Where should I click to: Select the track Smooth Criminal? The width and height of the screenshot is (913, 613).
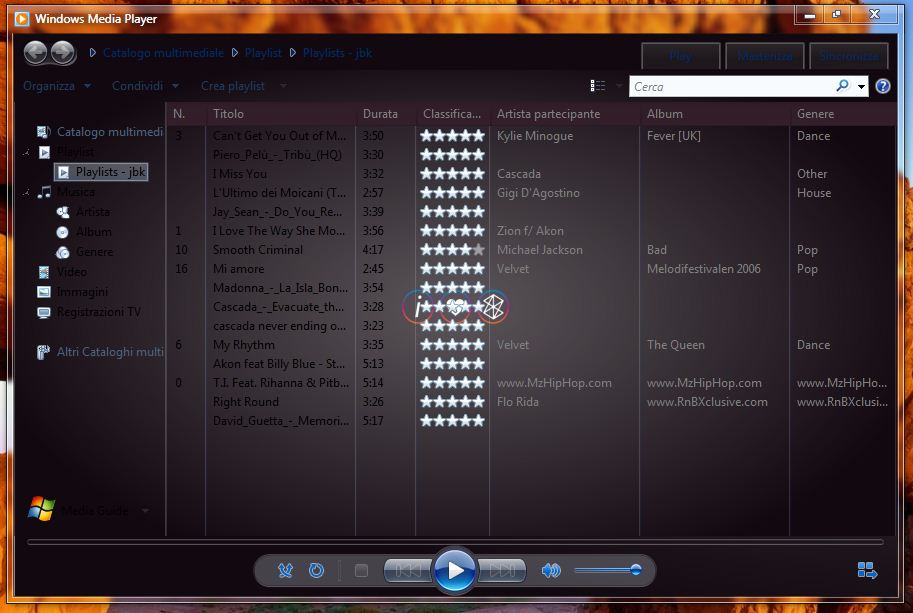pos(258,250)
